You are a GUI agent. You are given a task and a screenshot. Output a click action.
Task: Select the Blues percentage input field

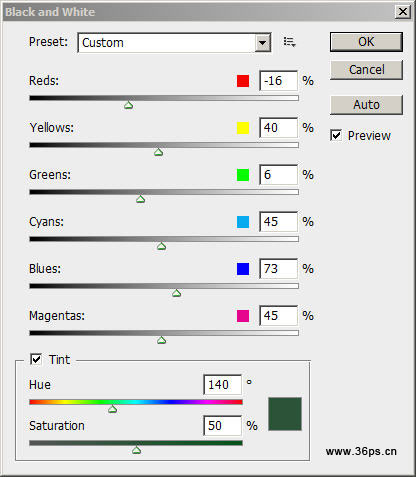[278, 269]
